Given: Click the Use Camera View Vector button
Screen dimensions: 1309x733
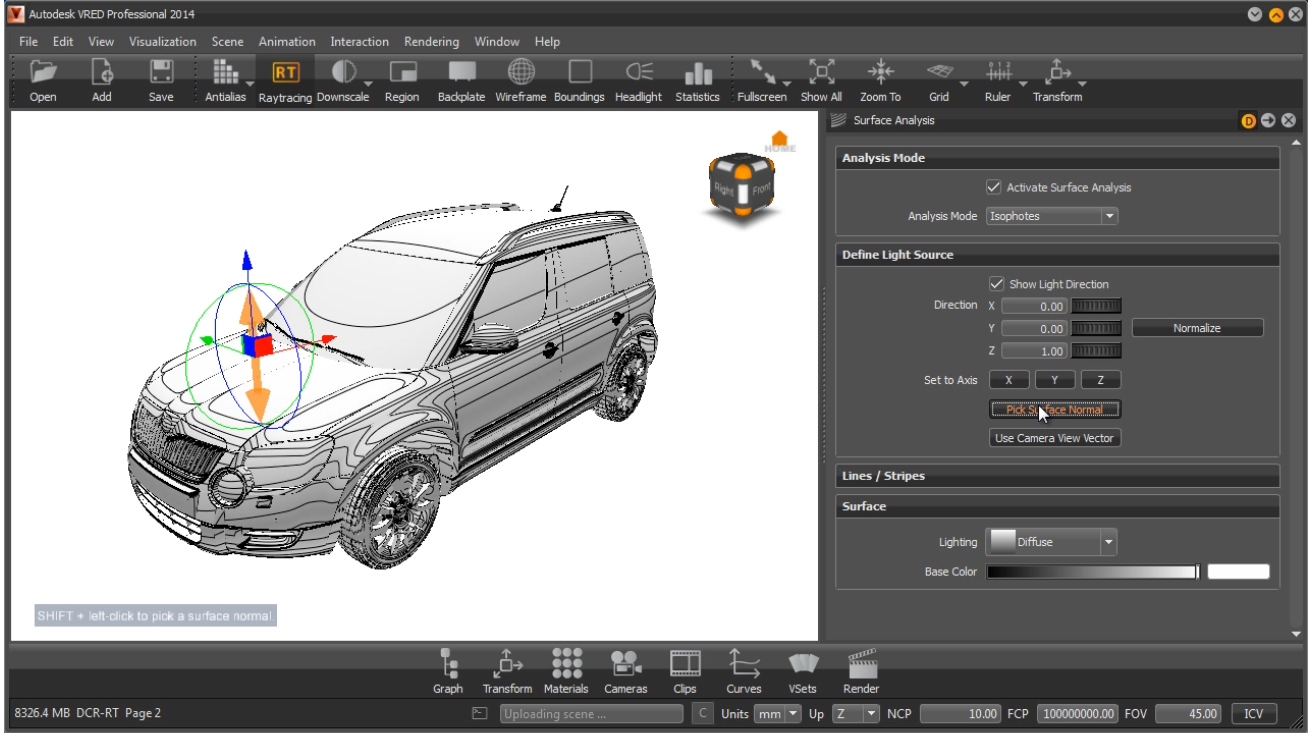Looking at the screenshot, I should (1055, 438).
